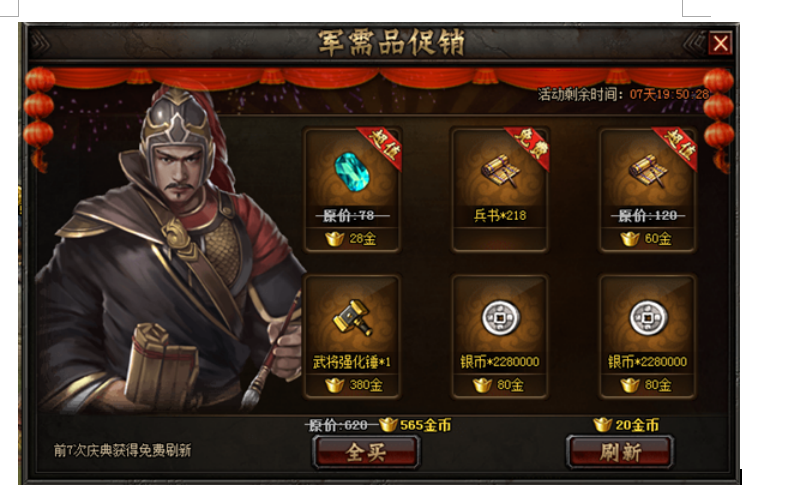This screenshot has height=485, width=804.
Task: Click the general character portrait
Action: 169,251
